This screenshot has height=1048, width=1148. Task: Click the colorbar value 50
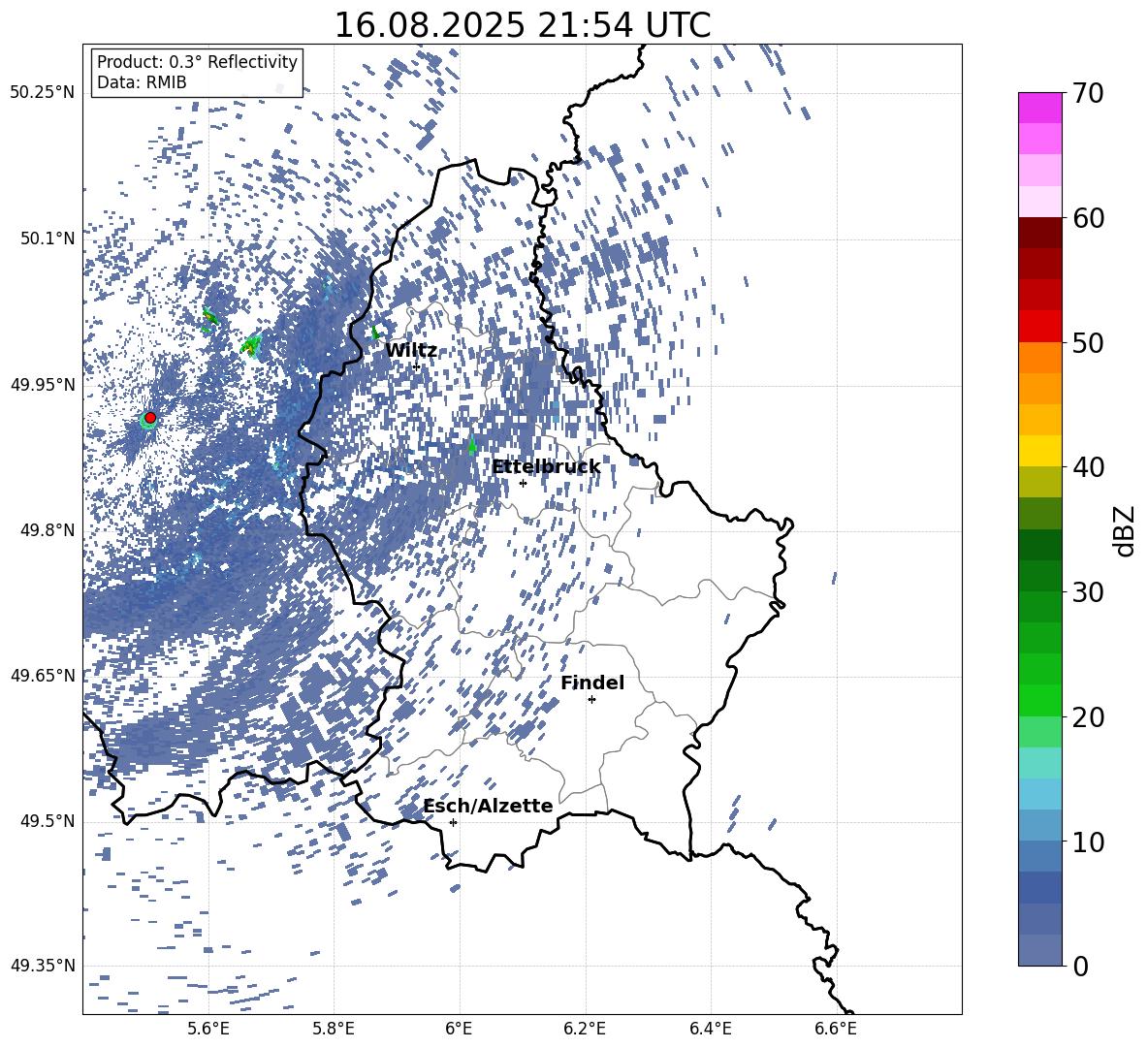point(1088,342)
